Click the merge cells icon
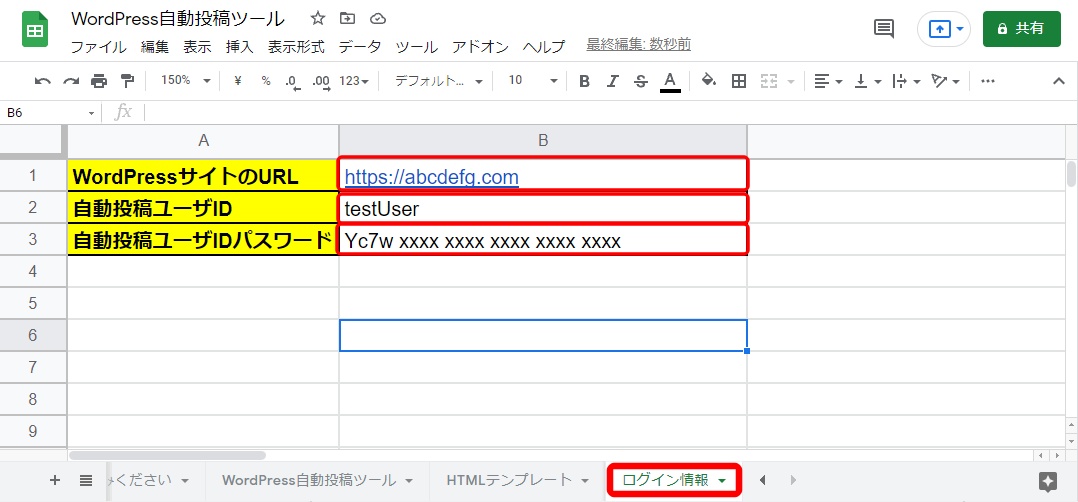The height and width of the screenshot is (502, 1078). point(769,81)
